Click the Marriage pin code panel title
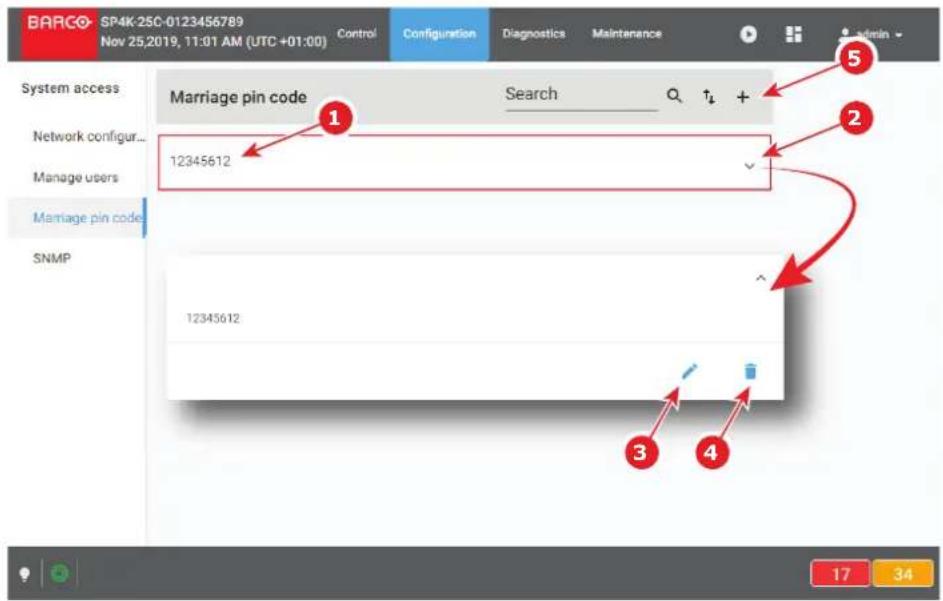 tap(238, 97)
